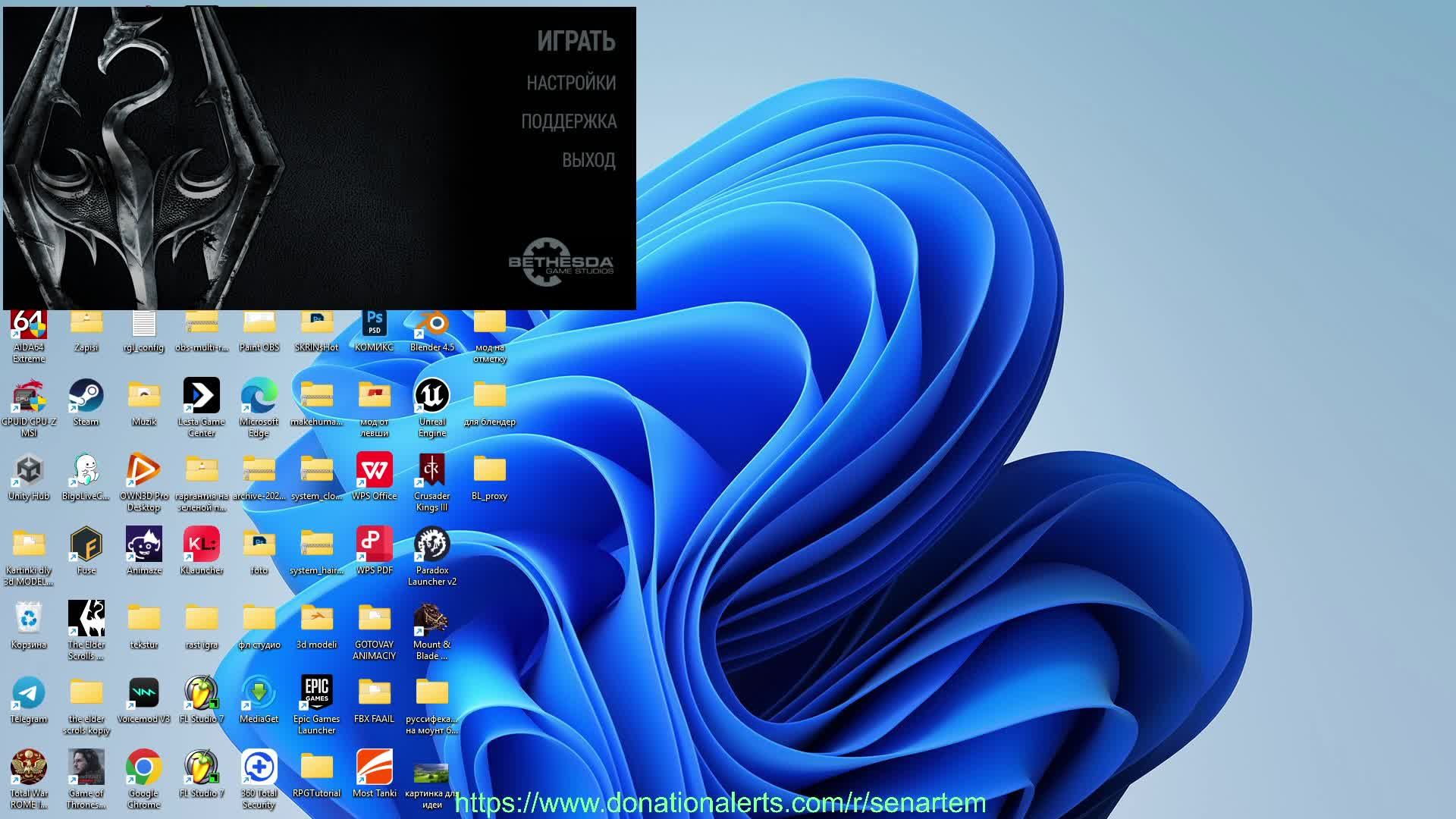Select the tekstur folder
This screenshot has width=1456, height=819.
tap(144, 626)
